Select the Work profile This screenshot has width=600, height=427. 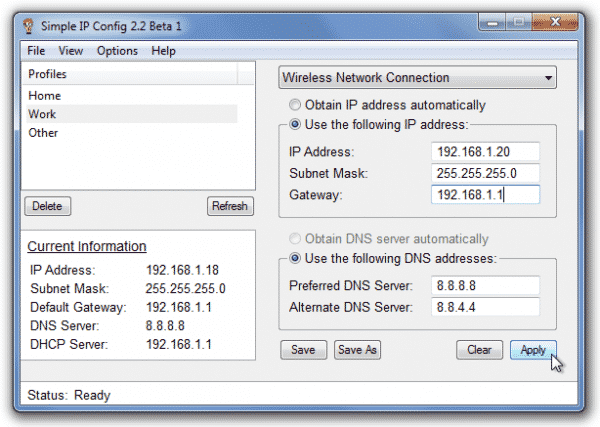click(x=43, y=114)
